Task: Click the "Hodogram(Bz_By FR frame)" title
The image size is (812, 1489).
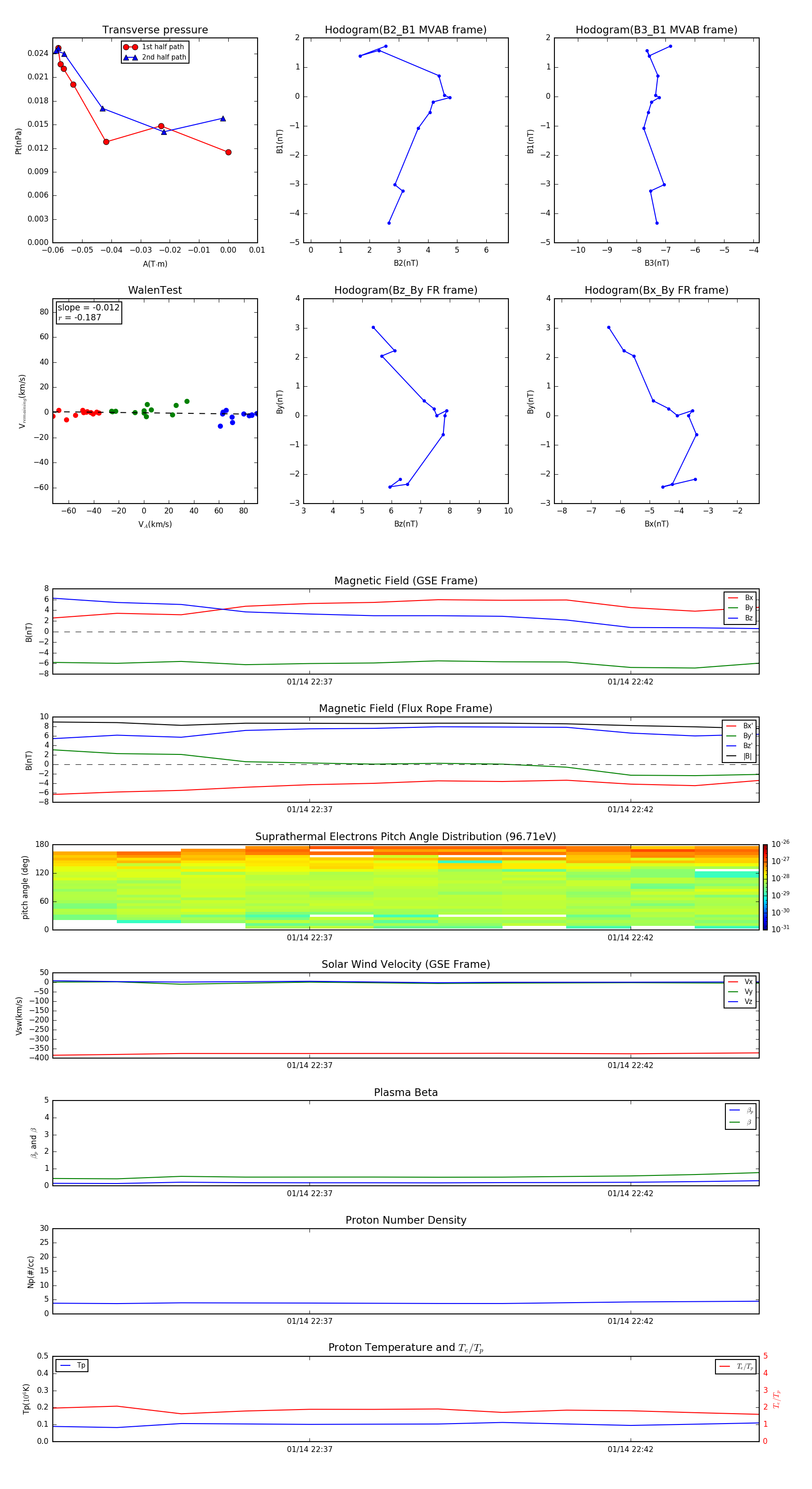Action: click(x=406, y=290)
